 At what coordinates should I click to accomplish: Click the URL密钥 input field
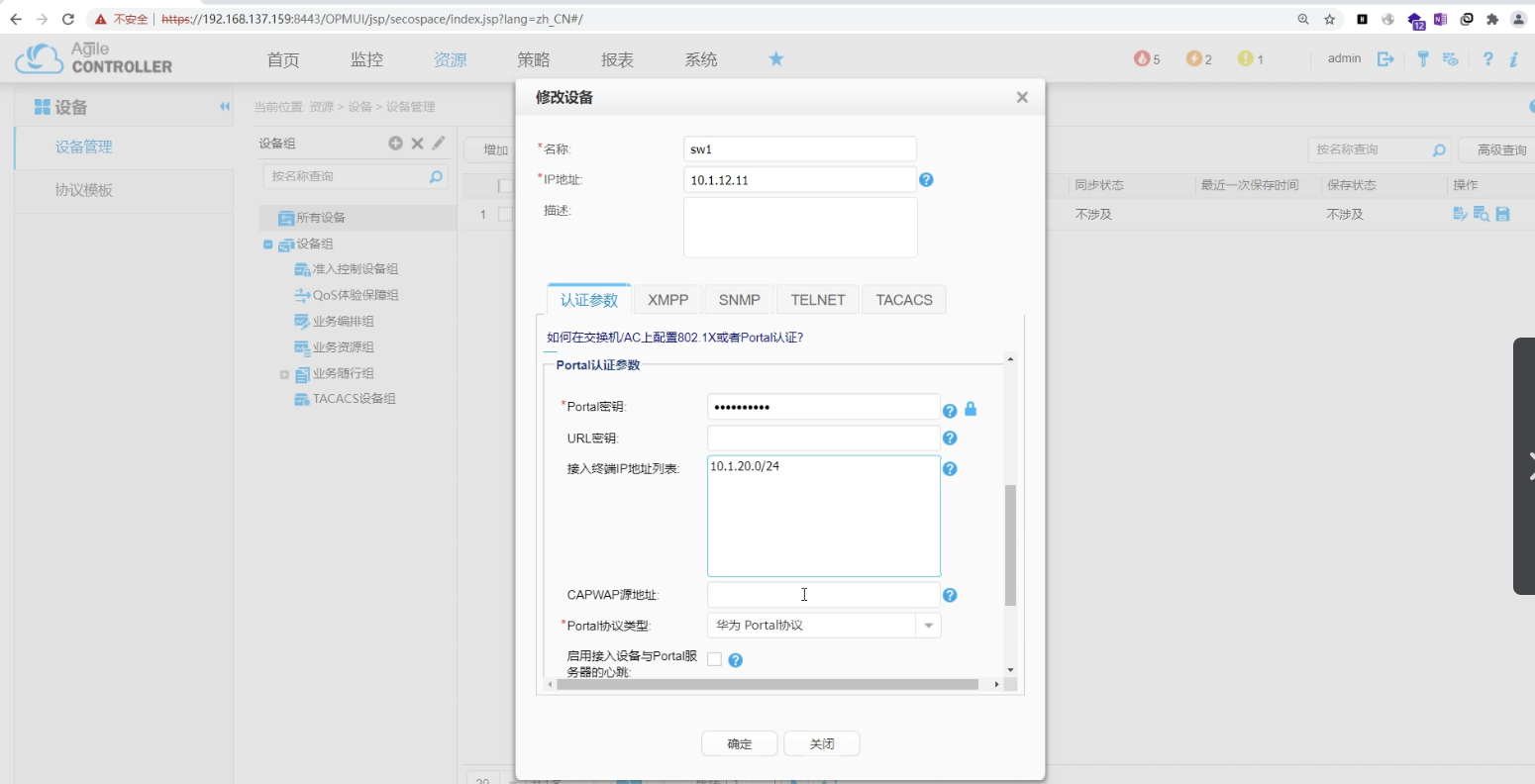(824, 438)
